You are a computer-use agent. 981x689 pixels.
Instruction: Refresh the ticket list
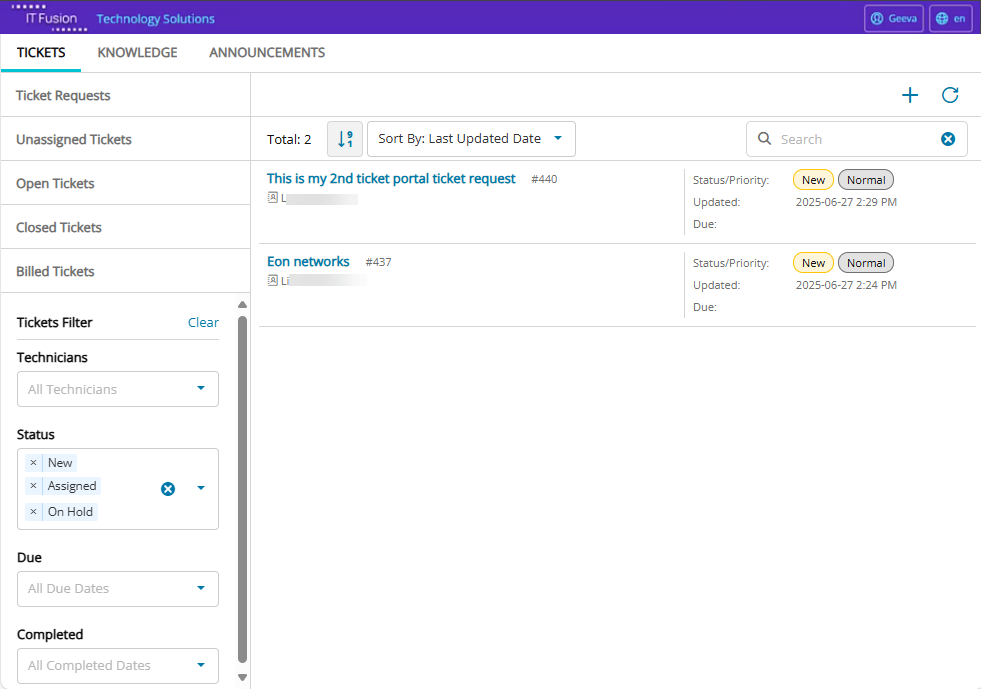point(950,95)
